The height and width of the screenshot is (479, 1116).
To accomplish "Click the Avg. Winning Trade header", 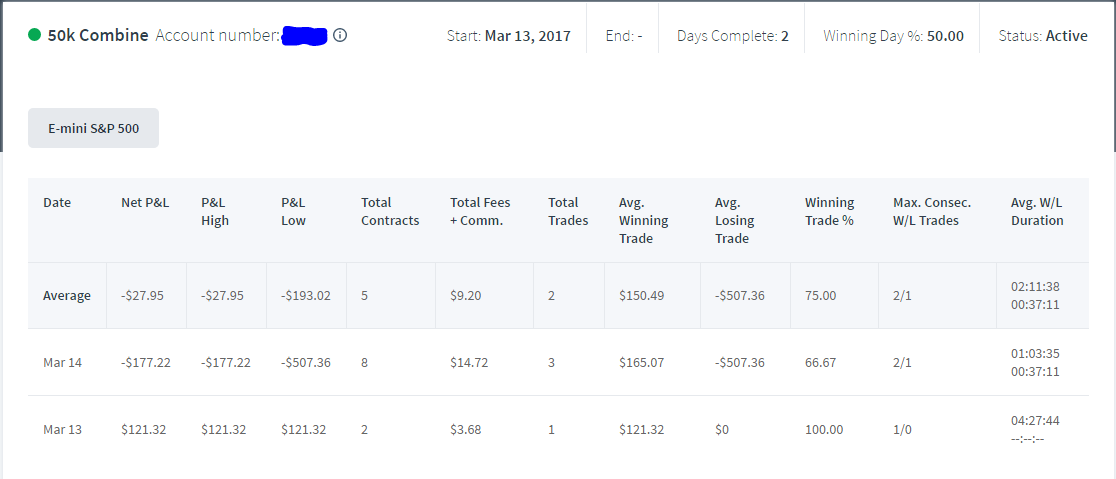I will (643, 221).
